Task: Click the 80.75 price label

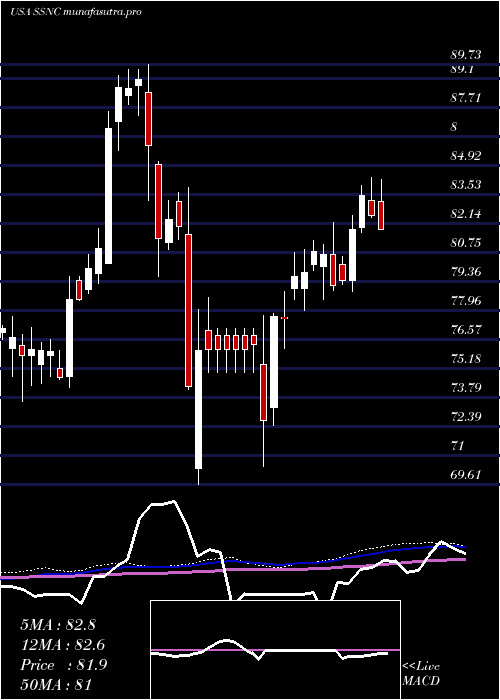Action: 466,243
